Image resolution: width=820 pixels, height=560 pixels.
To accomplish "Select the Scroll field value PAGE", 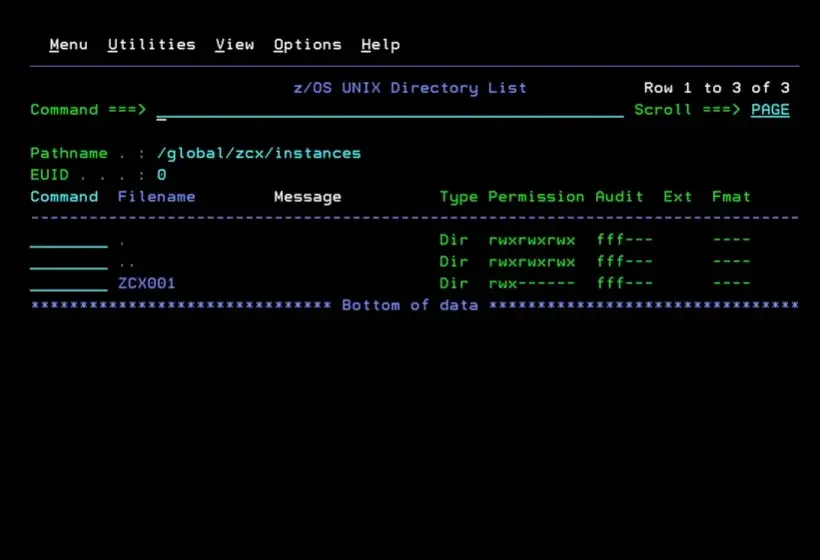I will pos(770,110).
